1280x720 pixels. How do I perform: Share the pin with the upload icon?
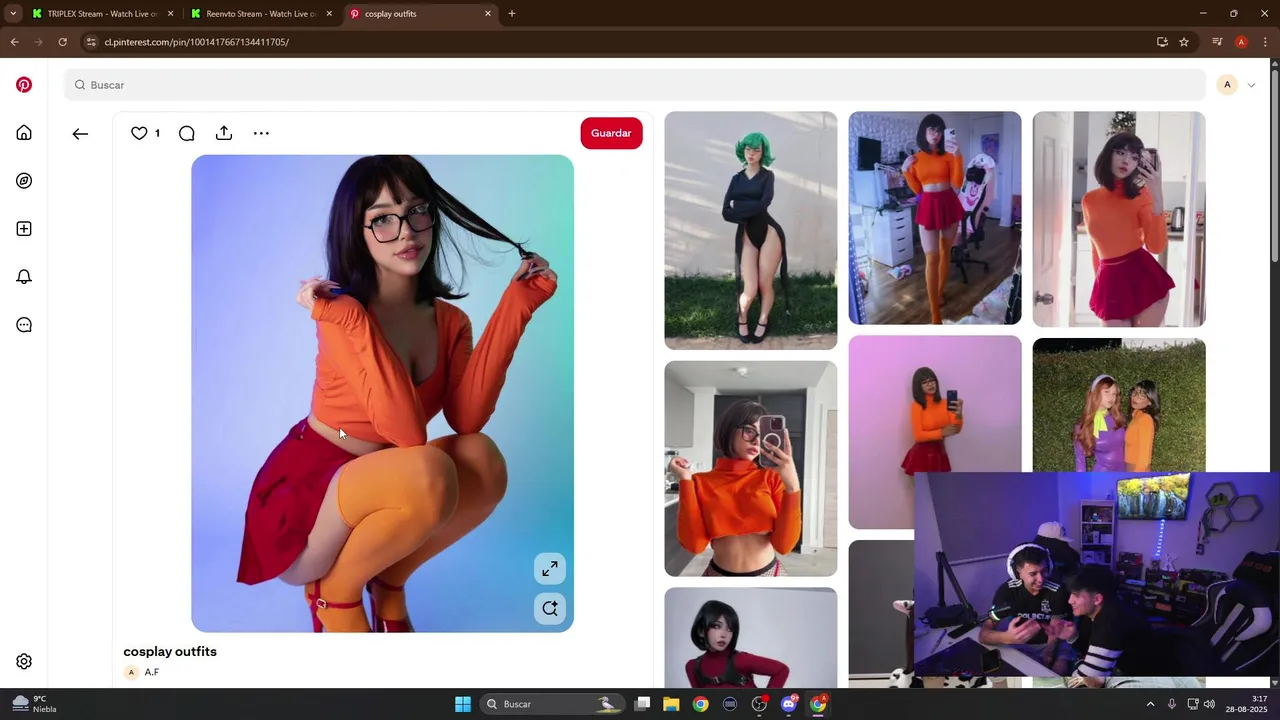tap(224, 133)
